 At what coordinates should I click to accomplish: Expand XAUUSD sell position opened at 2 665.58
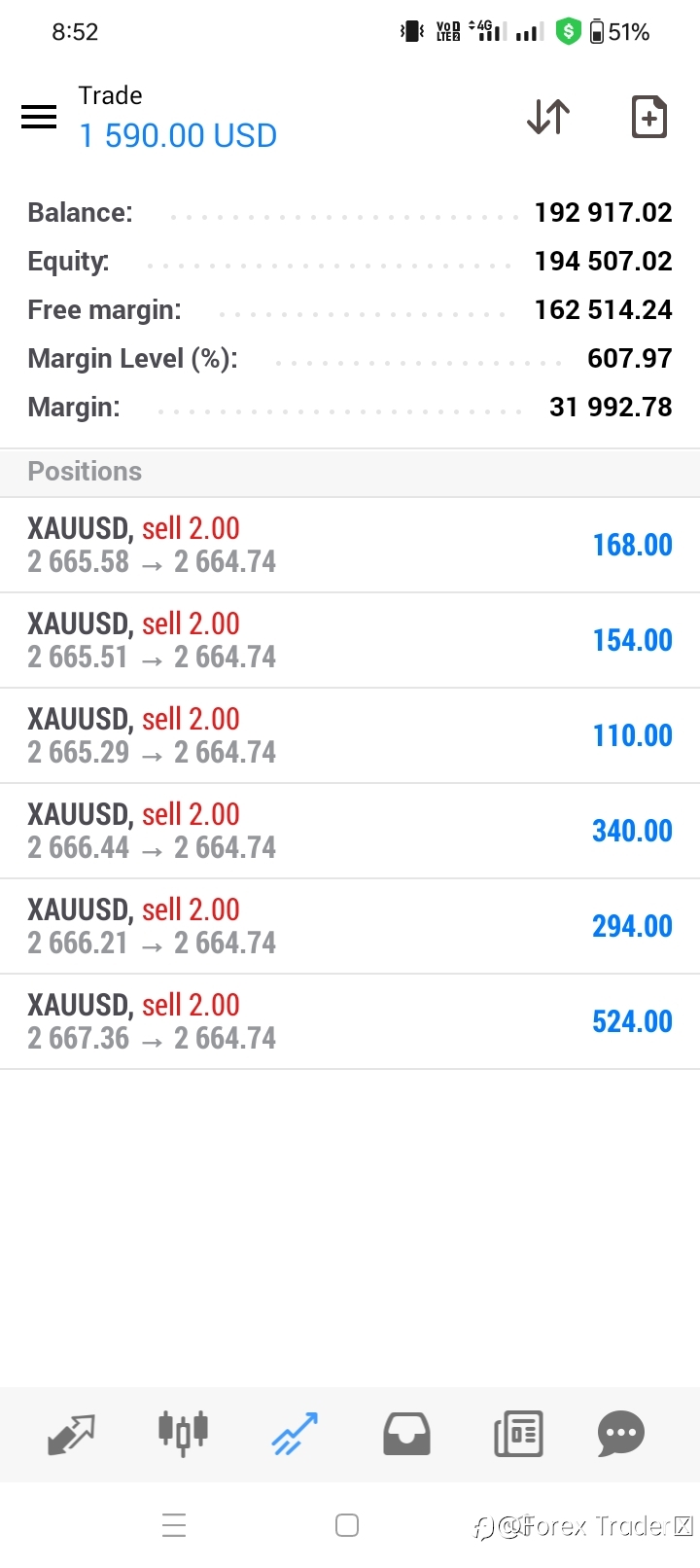point(350,545)
